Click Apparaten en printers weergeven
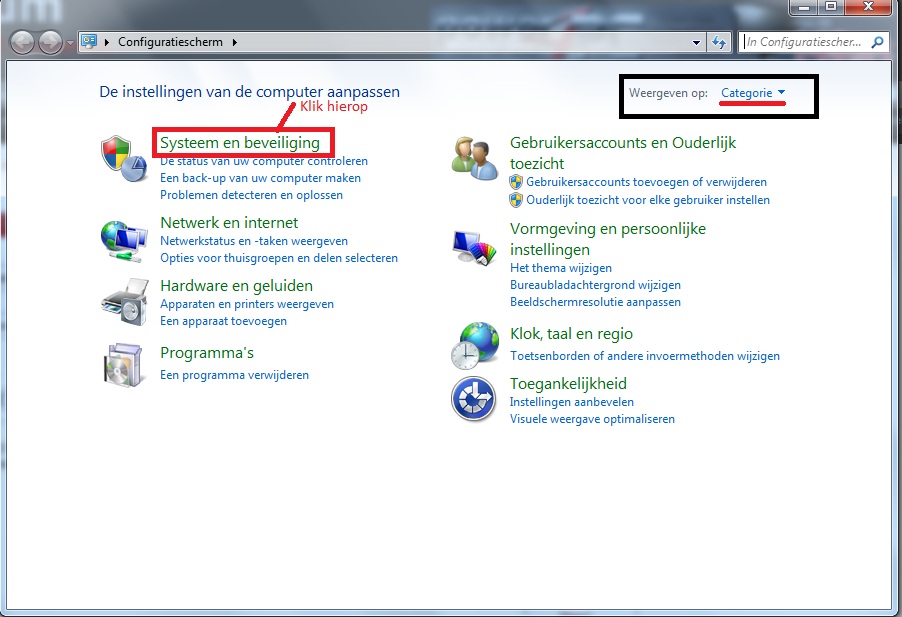902x617 pixels. 247,304
